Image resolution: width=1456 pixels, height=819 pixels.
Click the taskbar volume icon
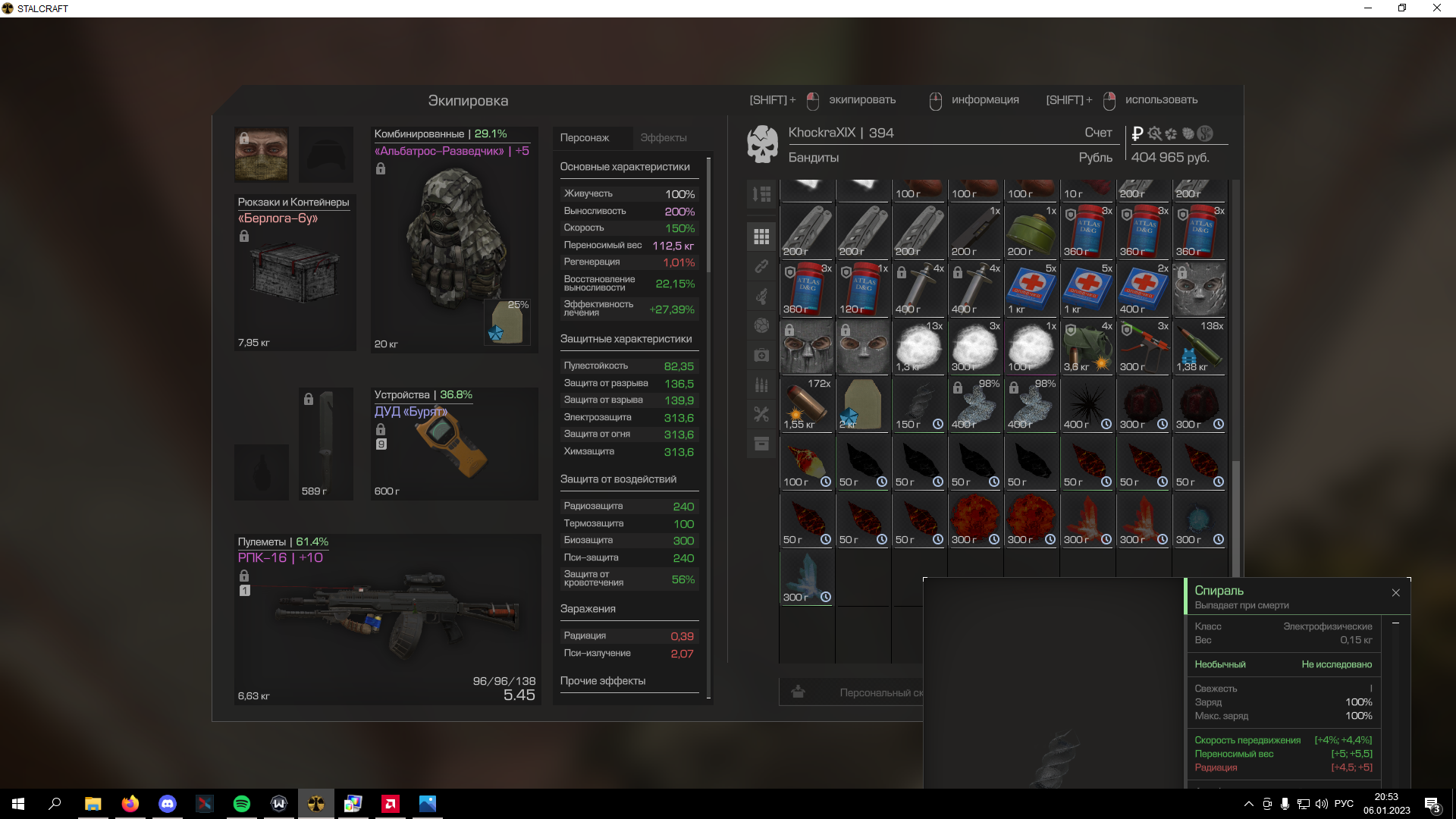coord(1321,804)
